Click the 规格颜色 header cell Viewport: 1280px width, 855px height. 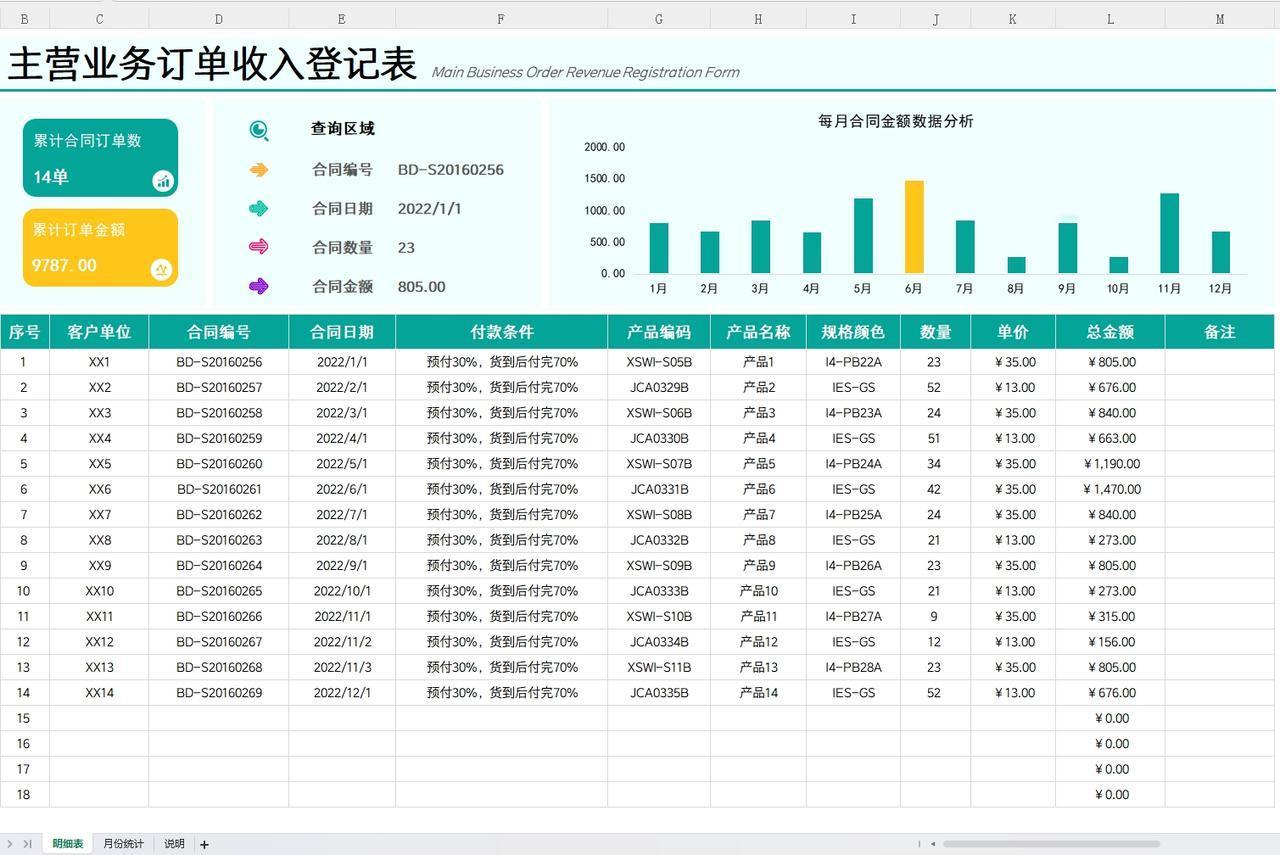click(853, 332)
